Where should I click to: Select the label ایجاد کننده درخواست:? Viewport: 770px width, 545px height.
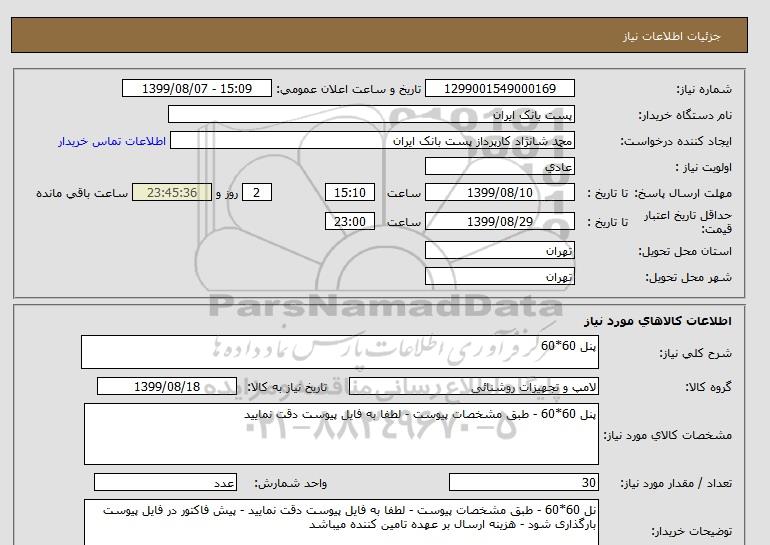[676, 141]
